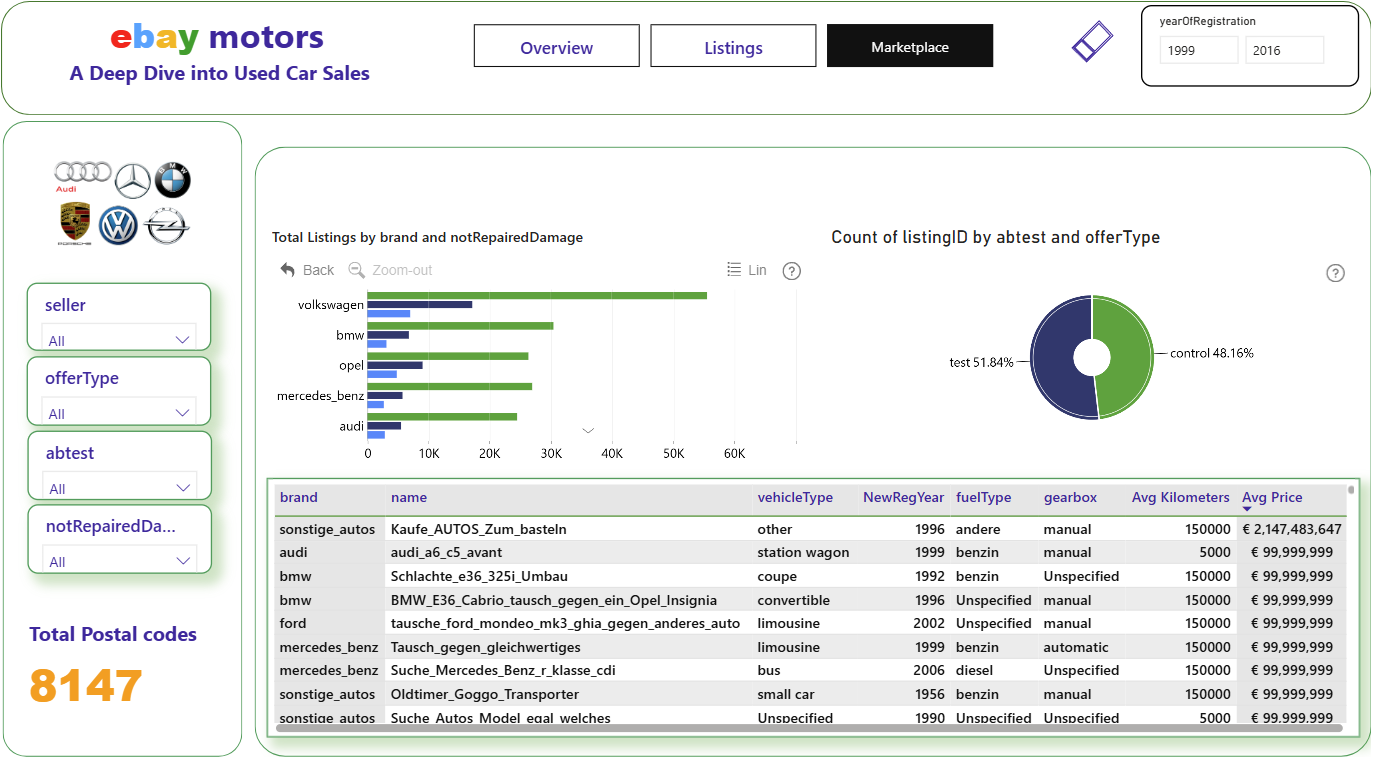Click the donut chart help icon
Screen dimensions: 1374x757
point(1335,273)
